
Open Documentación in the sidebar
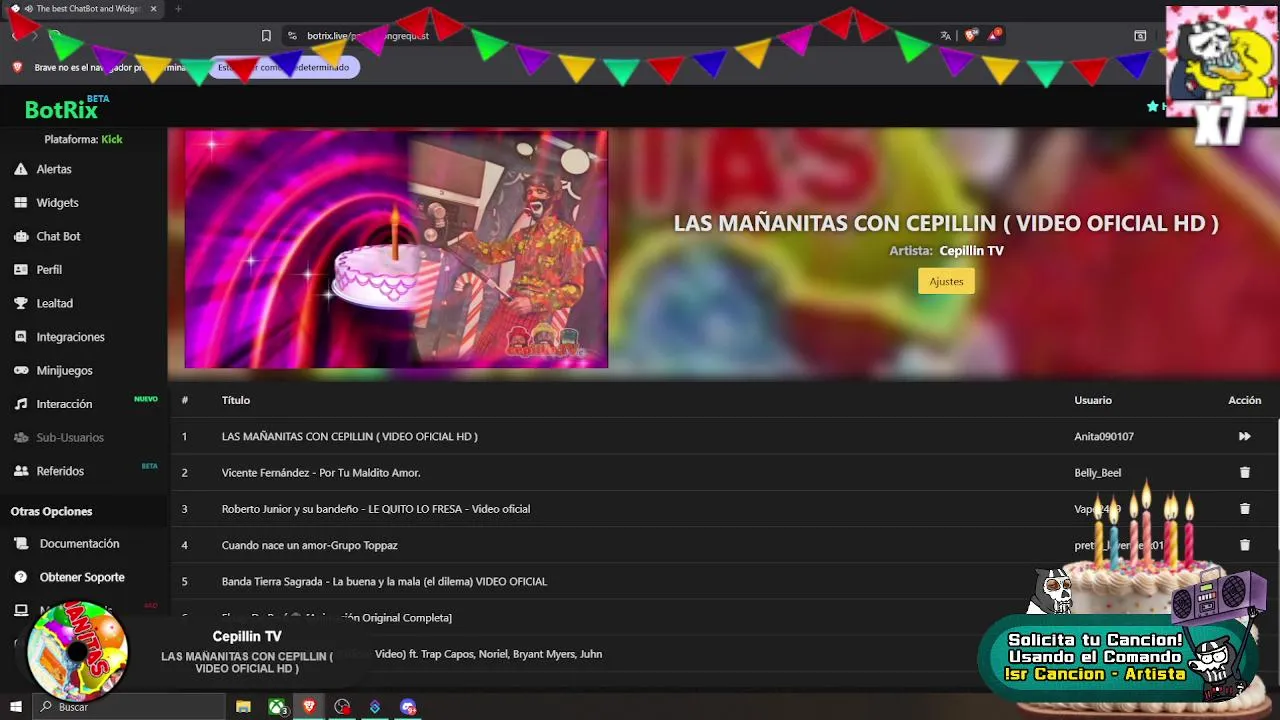coord(79,544)
